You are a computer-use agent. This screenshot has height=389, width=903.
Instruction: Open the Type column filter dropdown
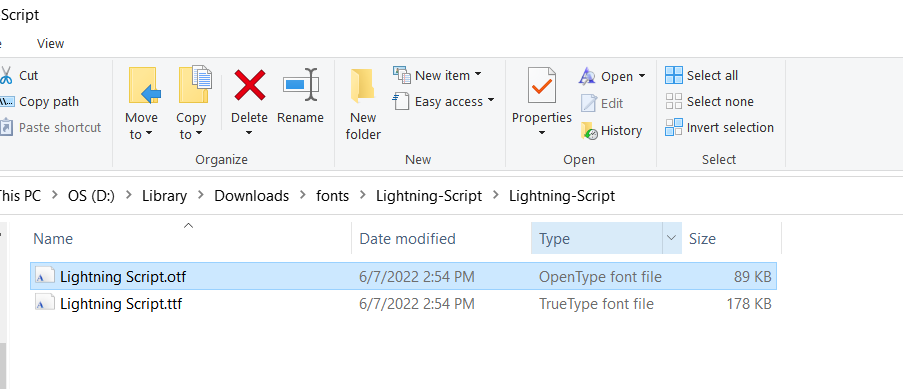671,237
